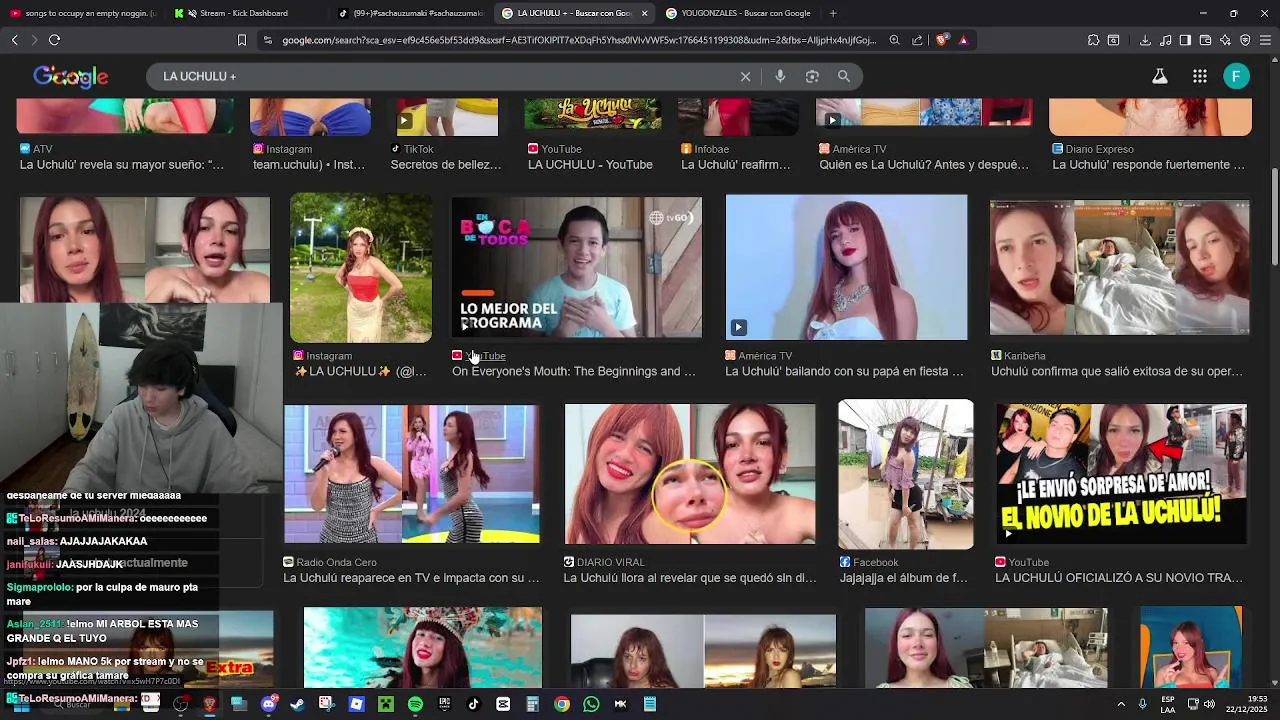
Task: Open 'LA UCHULU - YouTube' result link
Action: (x=590, y=165)
